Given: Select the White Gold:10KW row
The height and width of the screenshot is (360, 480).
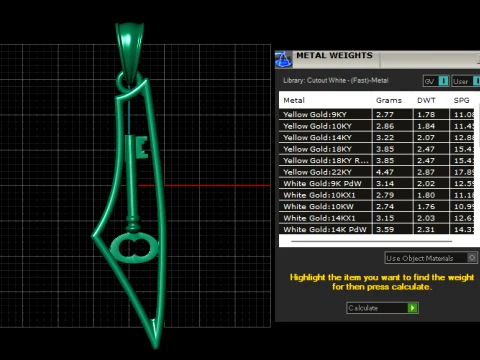Looking at the screenshot, I should click(376, 206).
